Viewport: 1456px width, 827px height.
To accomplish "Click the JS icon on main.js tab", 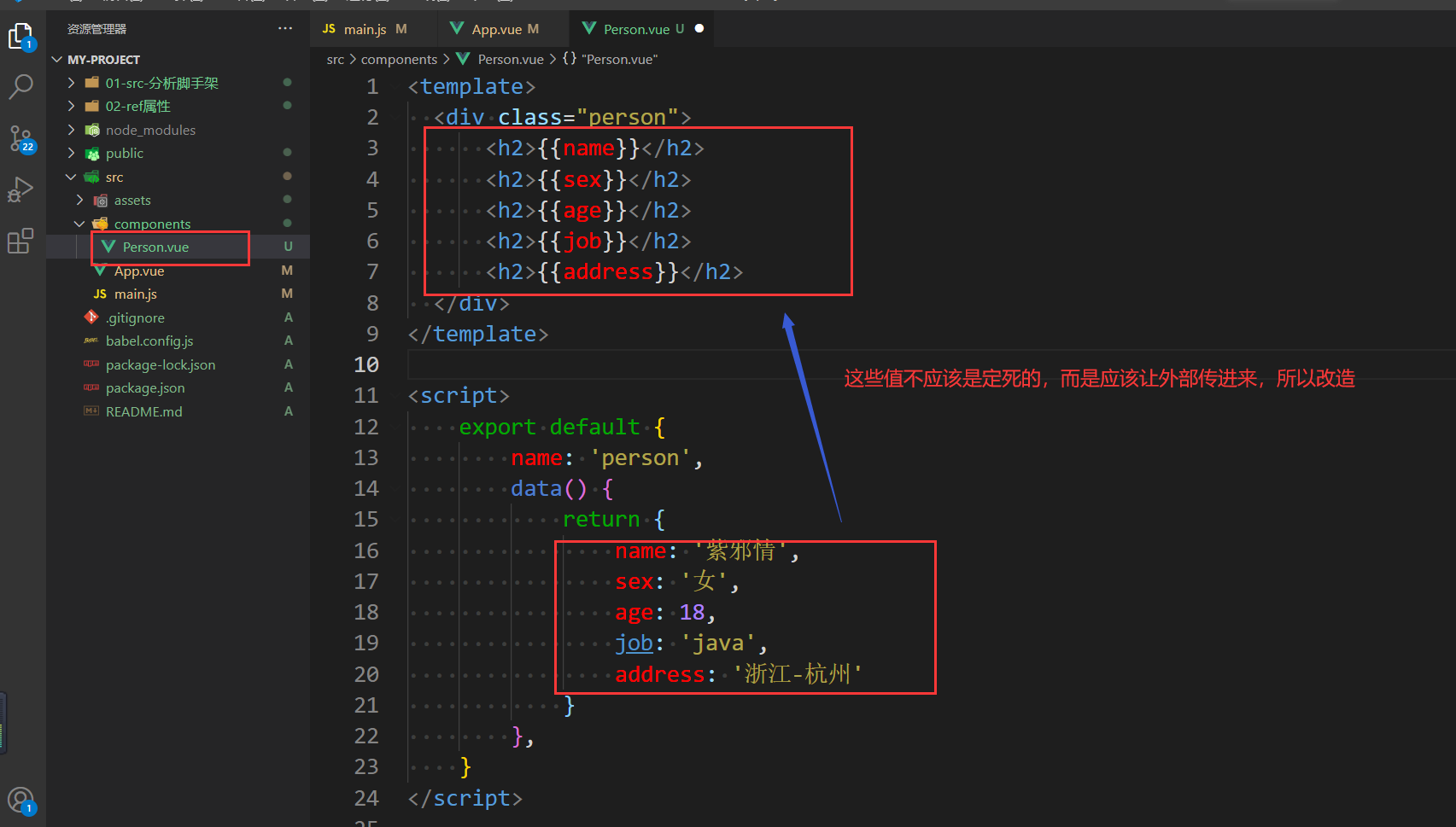I will [329, 28].
